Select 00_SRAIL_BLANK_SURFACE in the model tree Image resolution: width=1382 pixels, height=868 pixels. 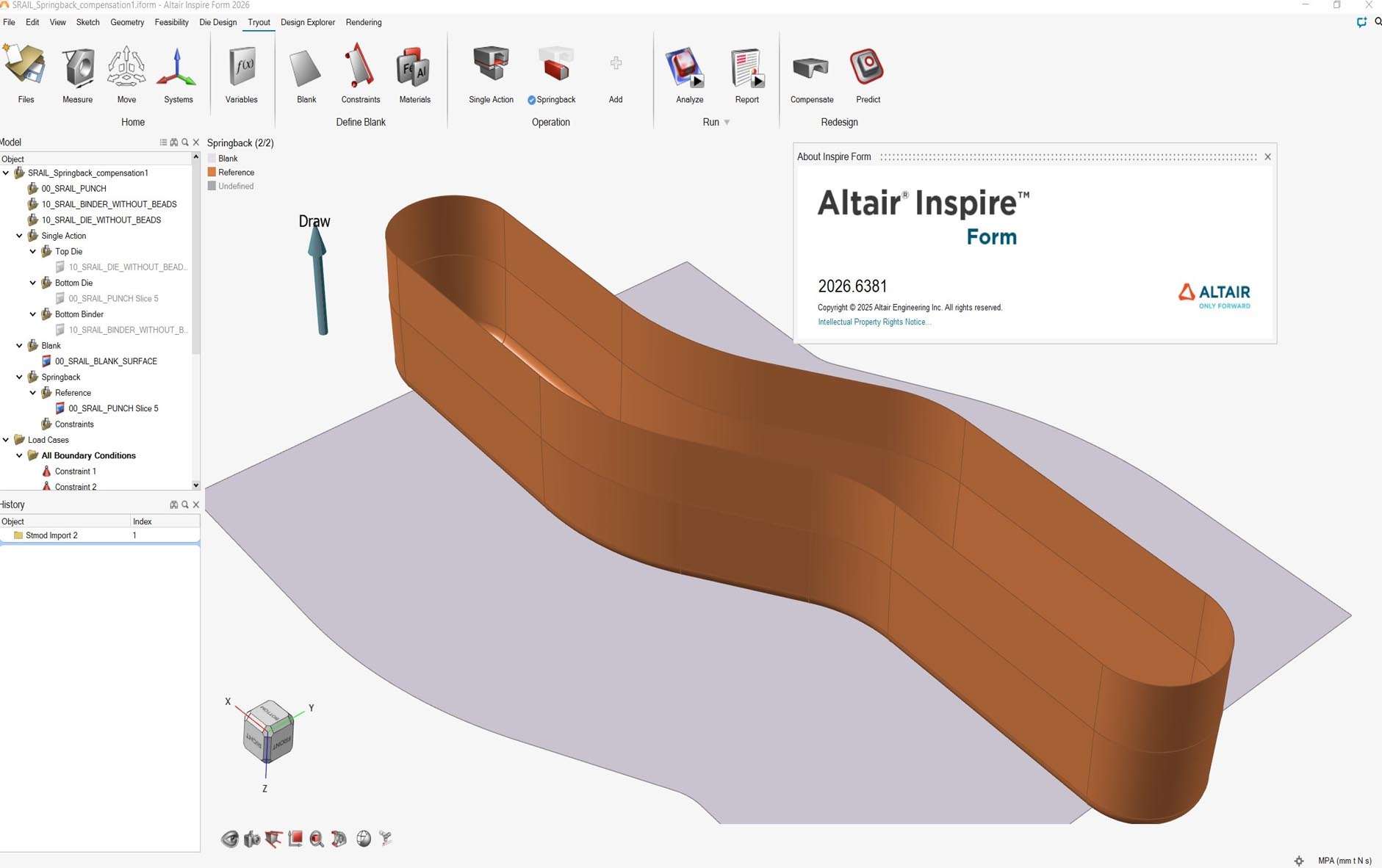106,361
